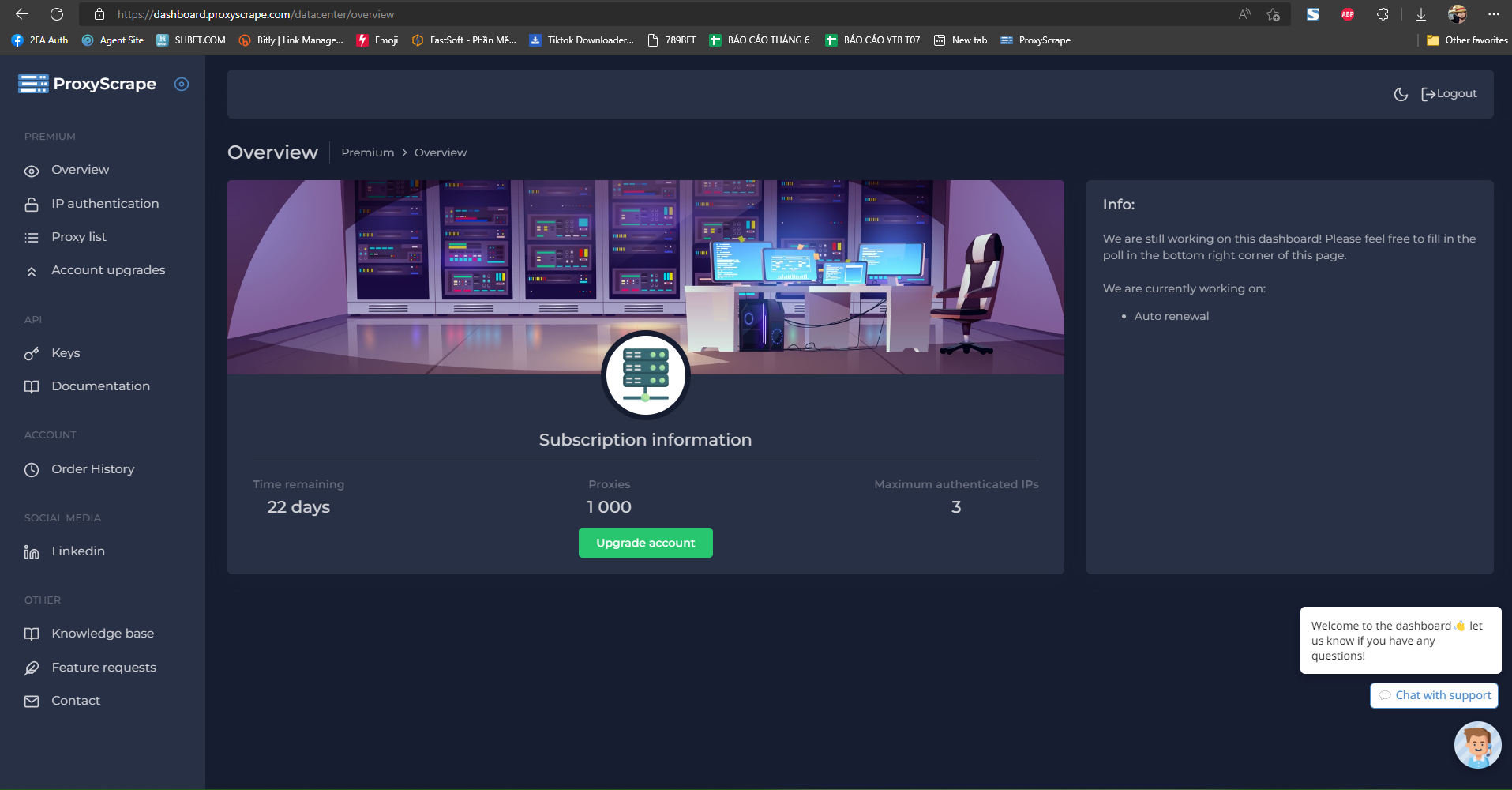Image resolution: width=1512 pixels, height=790 pixels.
Task: Open the Contact page
Action: tap(76, 701)
